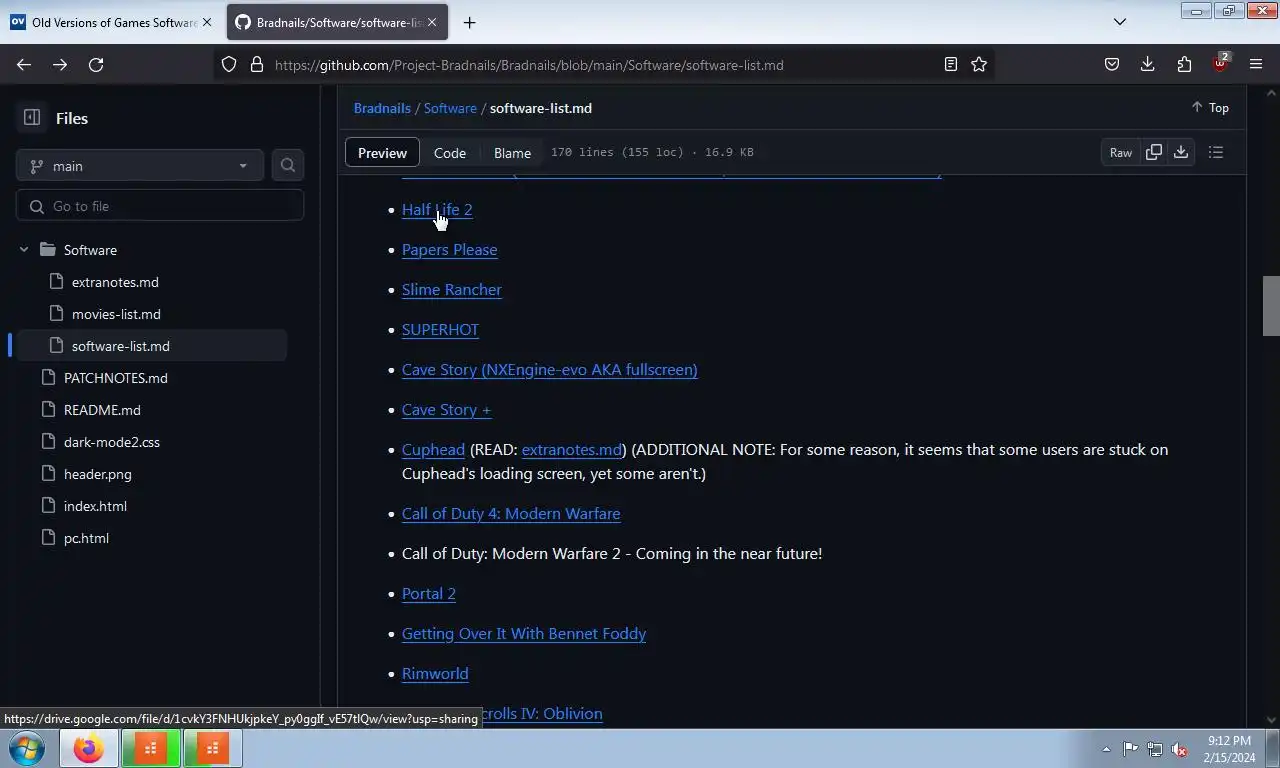The image size is (1280, 768).
Task: Open README.md in the file tree
Action: pos(102,410)
